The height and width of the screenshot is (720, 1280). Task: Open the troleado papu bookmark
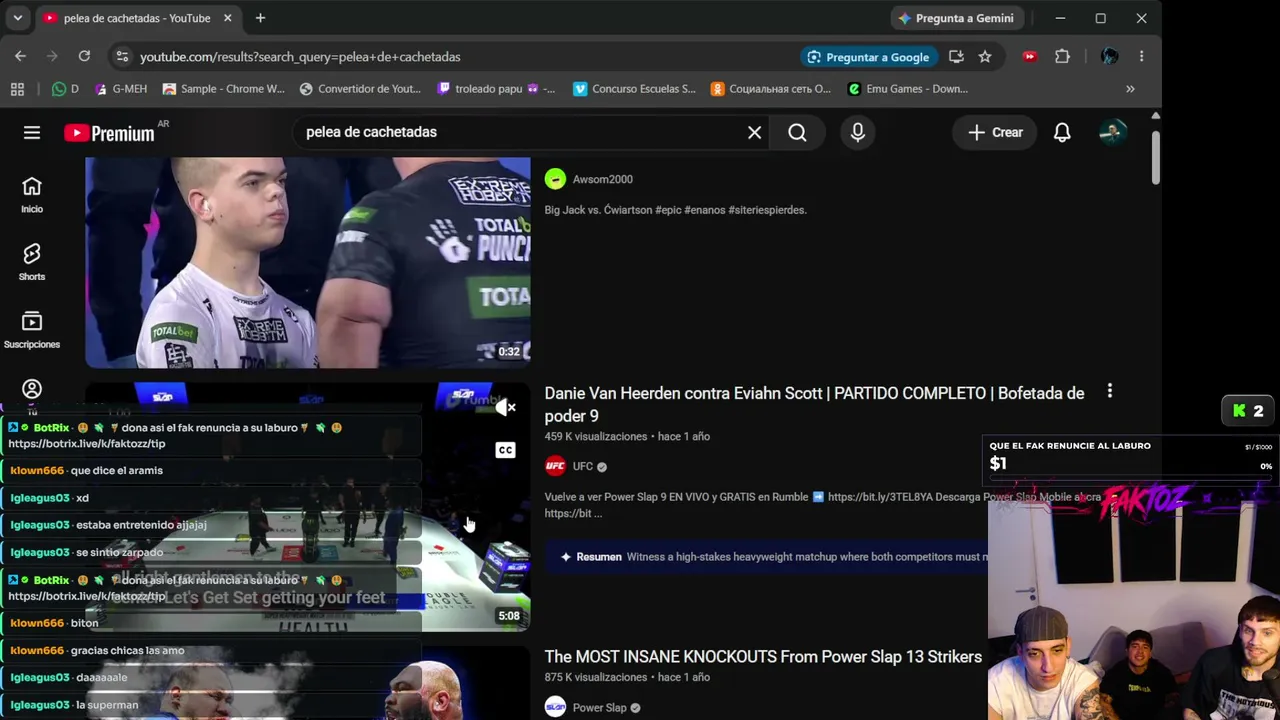(x=496, y=89)
